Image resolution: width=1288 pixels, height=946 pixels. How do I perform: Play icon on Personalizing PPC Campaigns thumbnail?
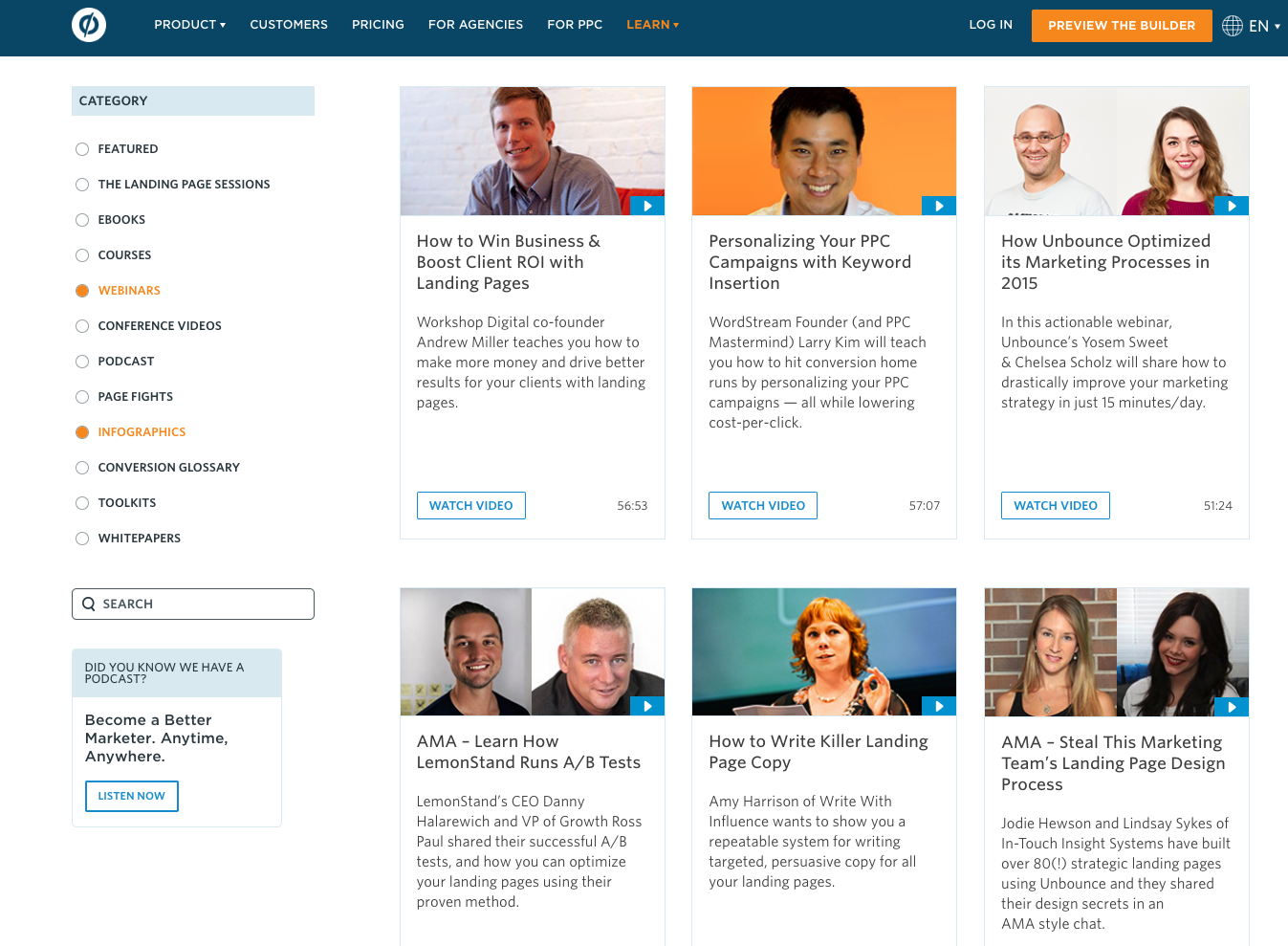939,206
